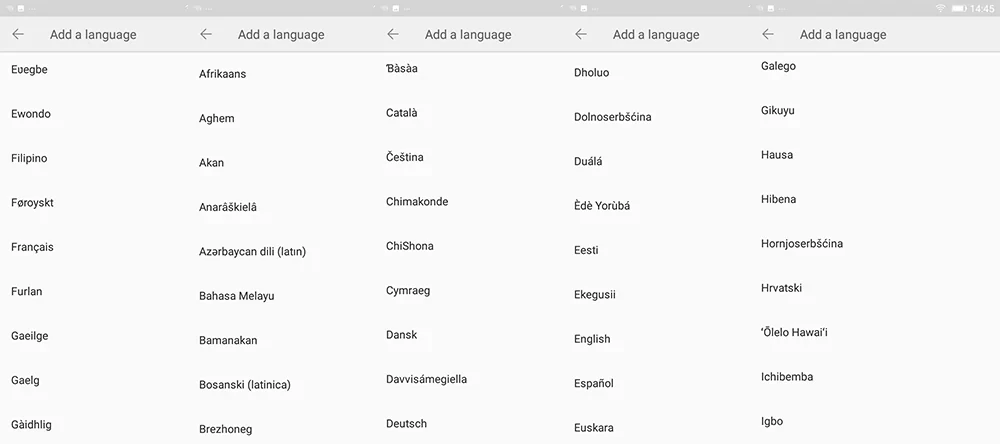This screenshot has width=1000, height=444.
Task: Choose Bahasa Melayu
Action: coord(237,296)
